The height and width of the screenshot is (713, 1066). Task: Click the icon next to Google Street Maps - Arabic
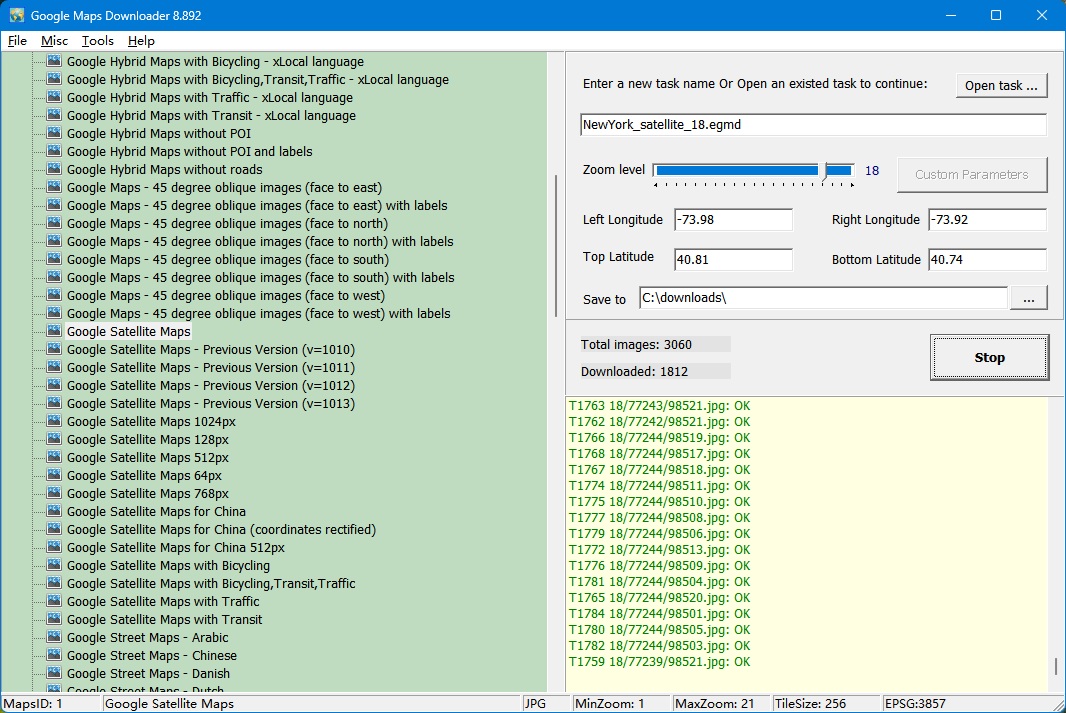(54, 638)
